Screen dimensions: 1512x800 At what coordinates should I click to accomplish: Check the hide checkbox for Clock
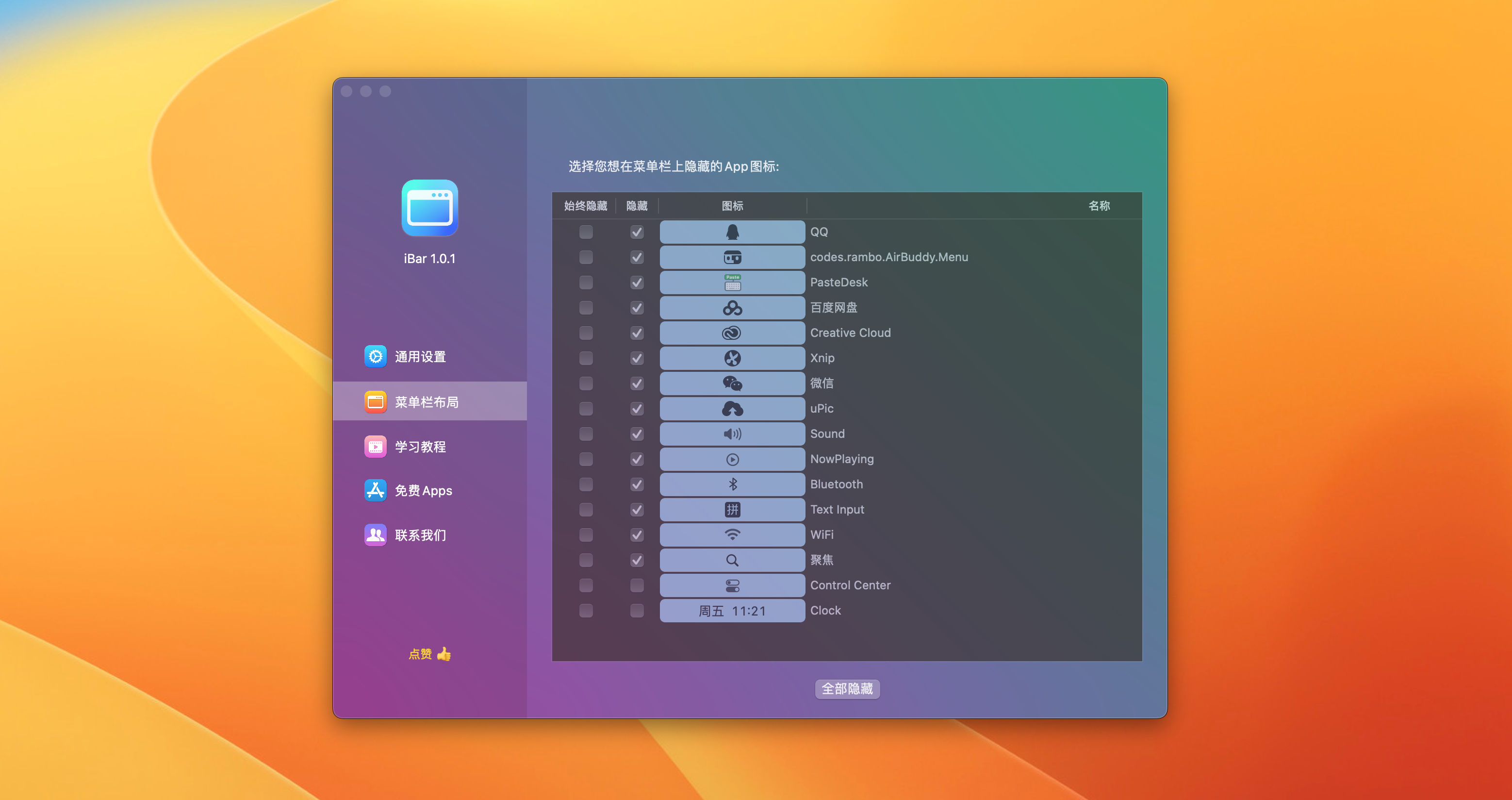[x=637, y=611]
